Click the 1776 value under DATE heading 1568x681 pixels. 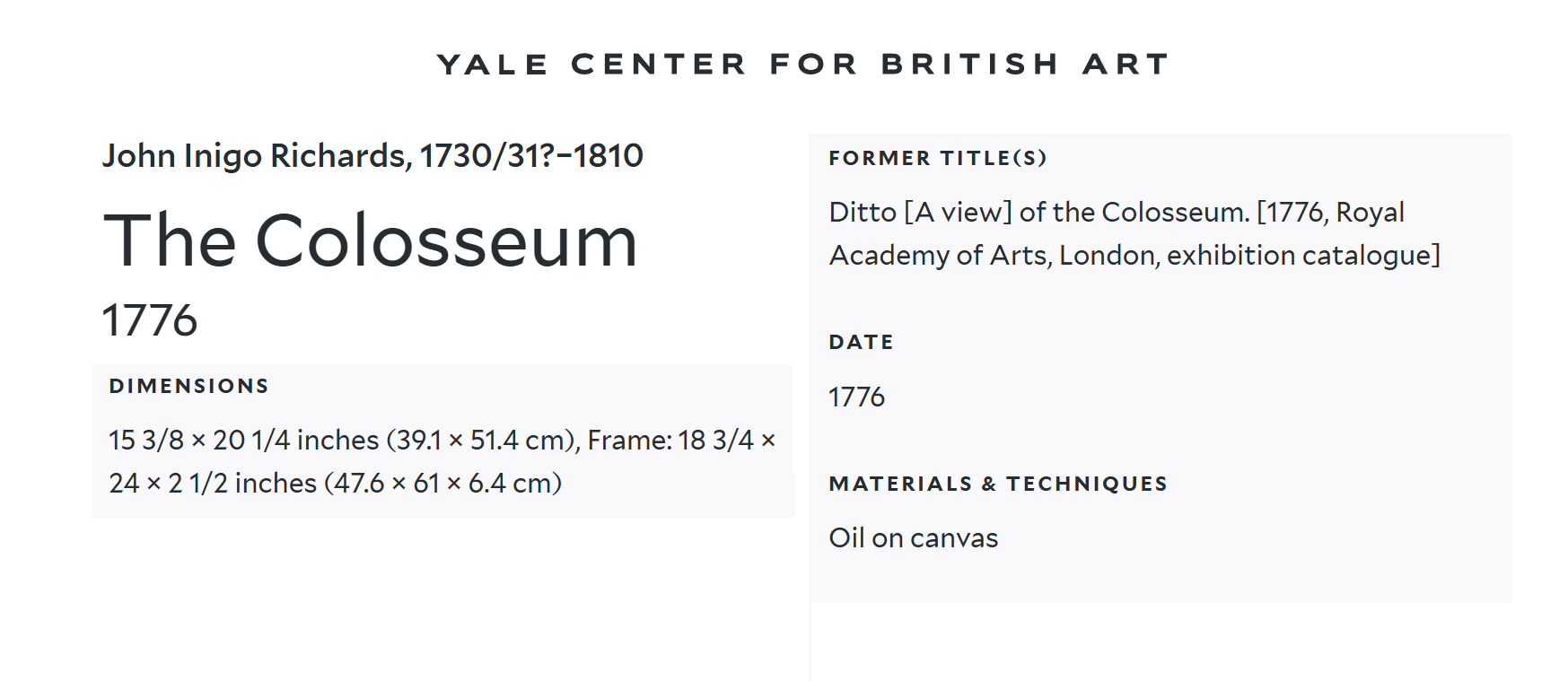[856, 397]
